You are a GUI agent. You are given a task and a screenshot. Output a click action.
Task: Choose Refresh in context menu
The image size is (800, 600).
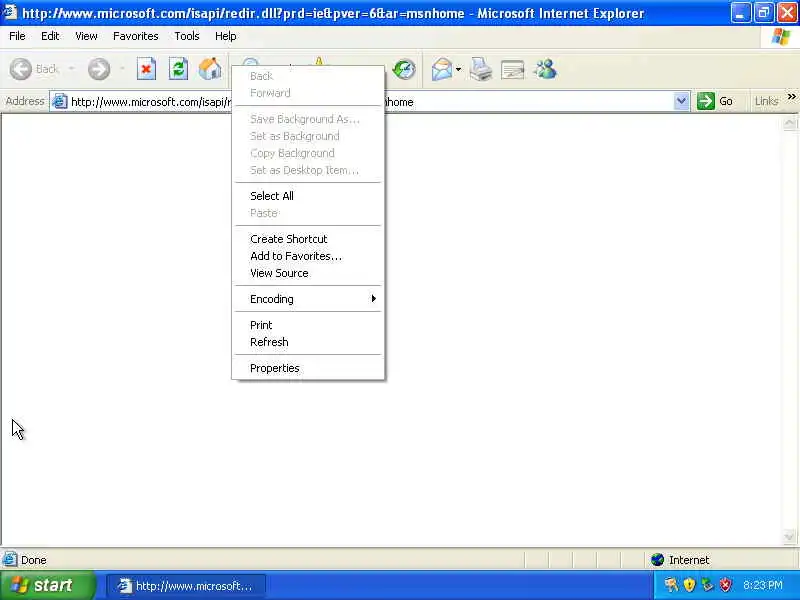pos(308,342)
